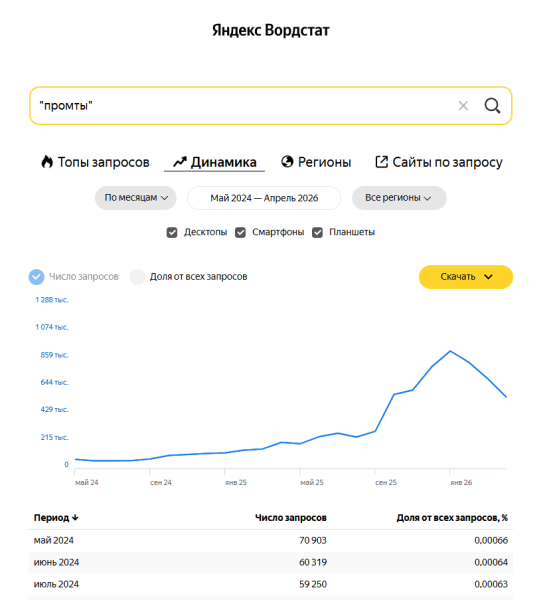Select the июль 2024 table row
Screen dimensions: 559x600
pos(271,584)
